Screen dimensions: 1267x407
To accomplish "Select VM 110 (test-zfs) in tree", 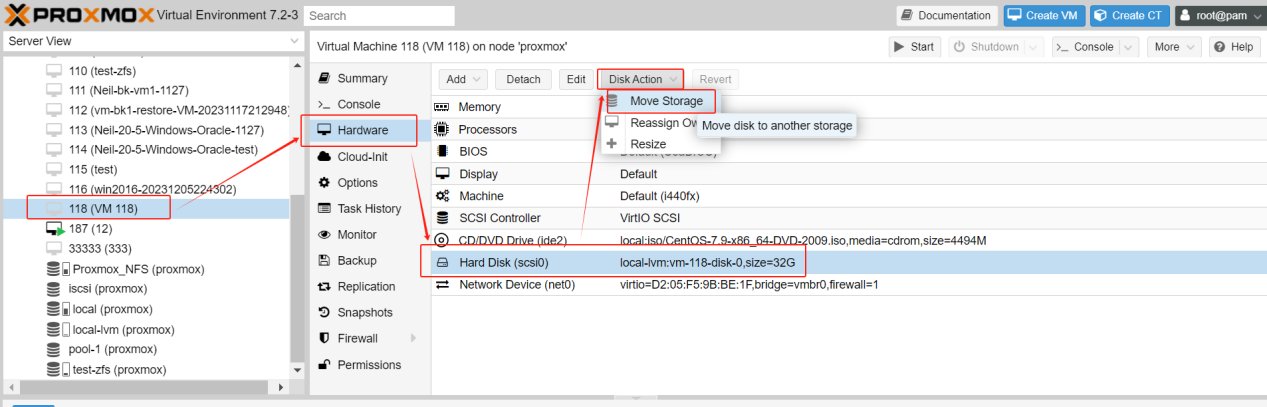I will [102, 71].
